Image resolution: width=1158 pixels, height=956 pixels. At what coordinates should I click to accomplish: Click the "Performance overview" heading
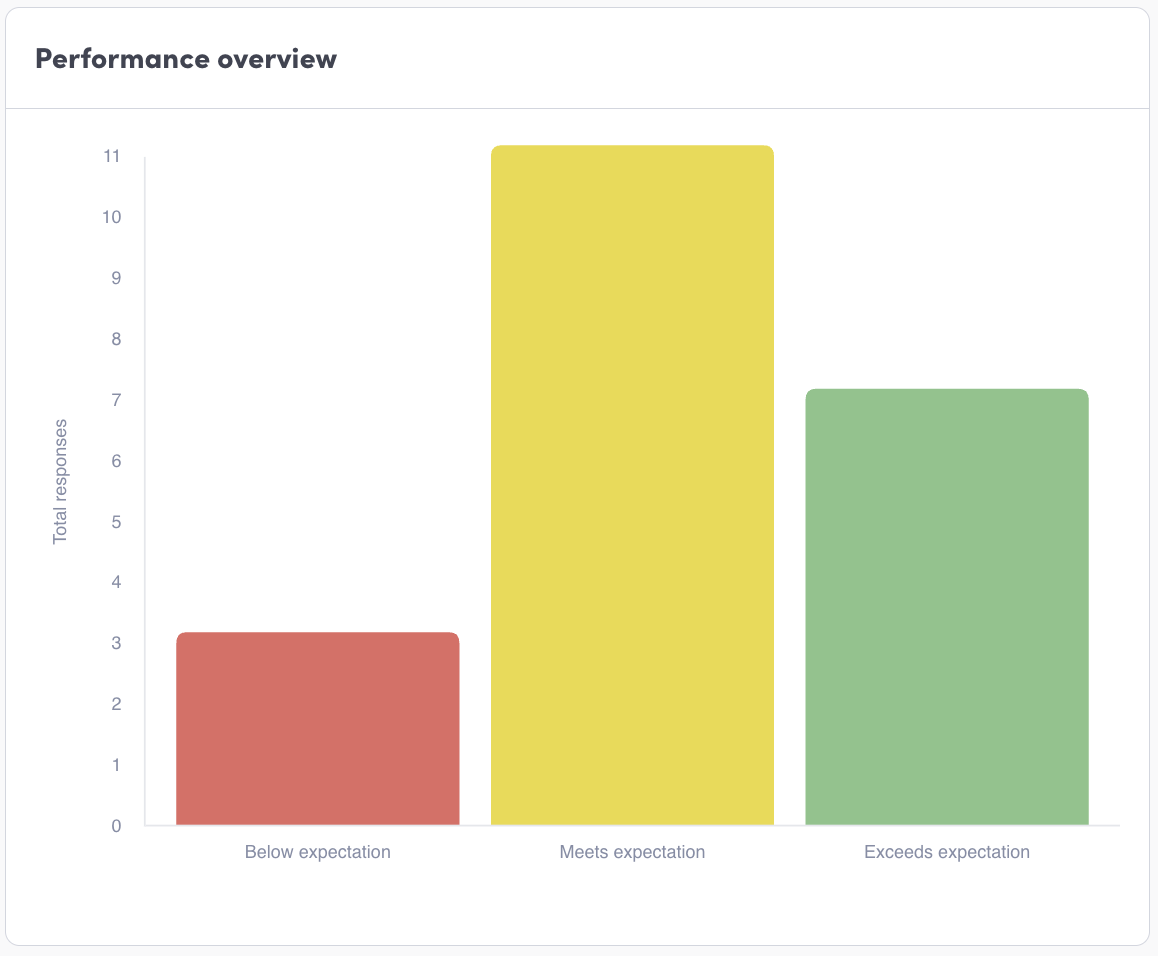pyautogui.click(x=186, y=59)
